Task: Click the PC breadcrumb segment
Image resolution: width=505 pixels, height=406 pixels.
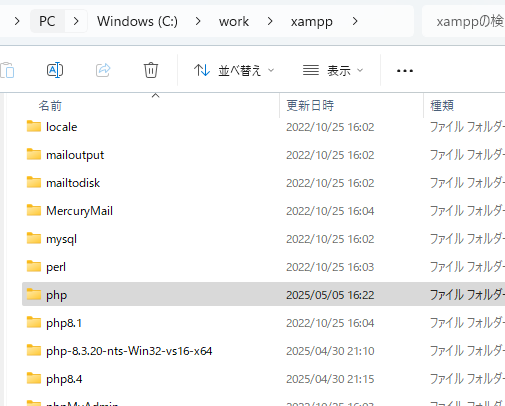Action: pos(47,21)
